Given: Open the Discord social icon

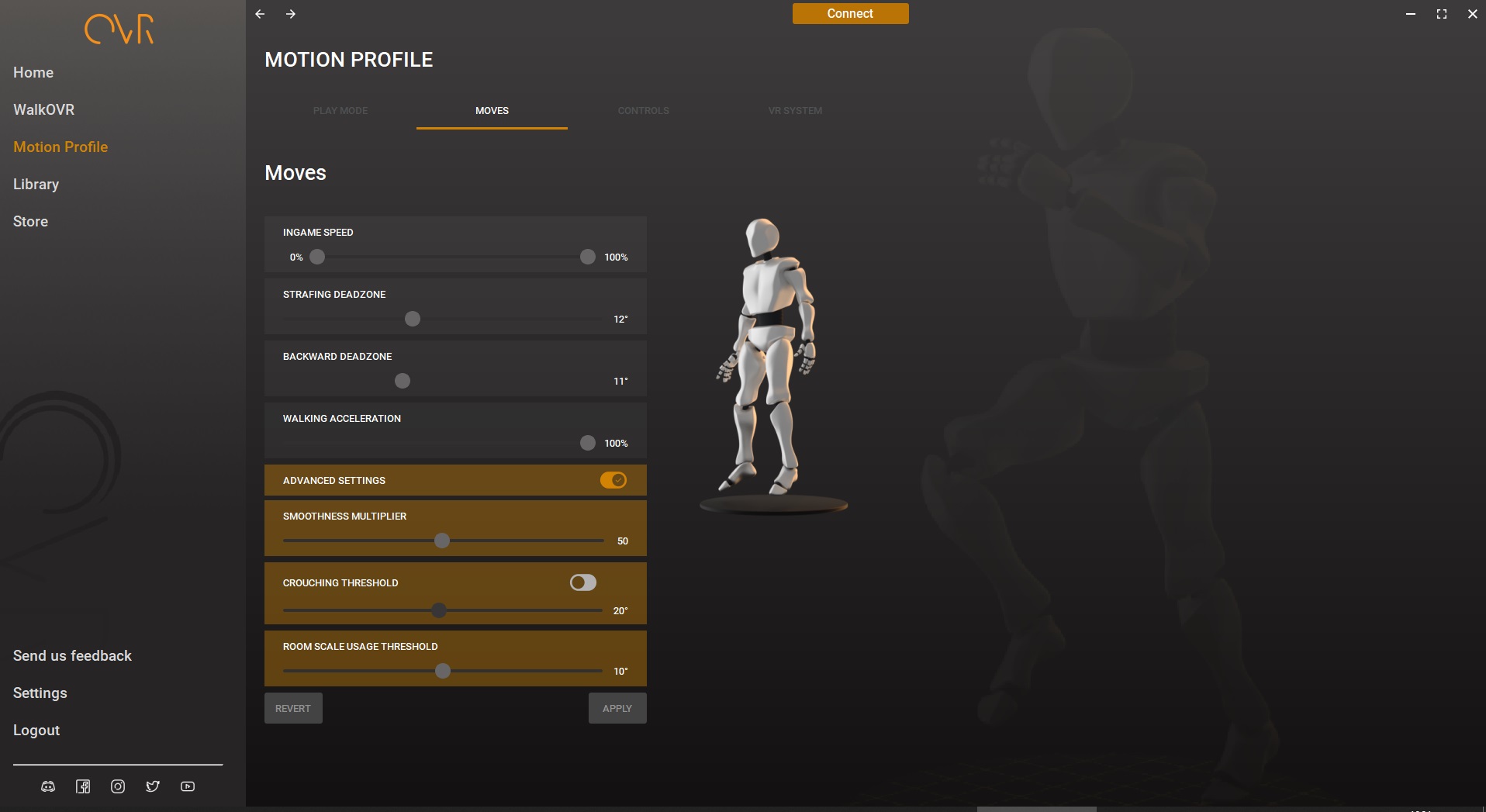Looking at the screenshot, I should click(48, 786).
